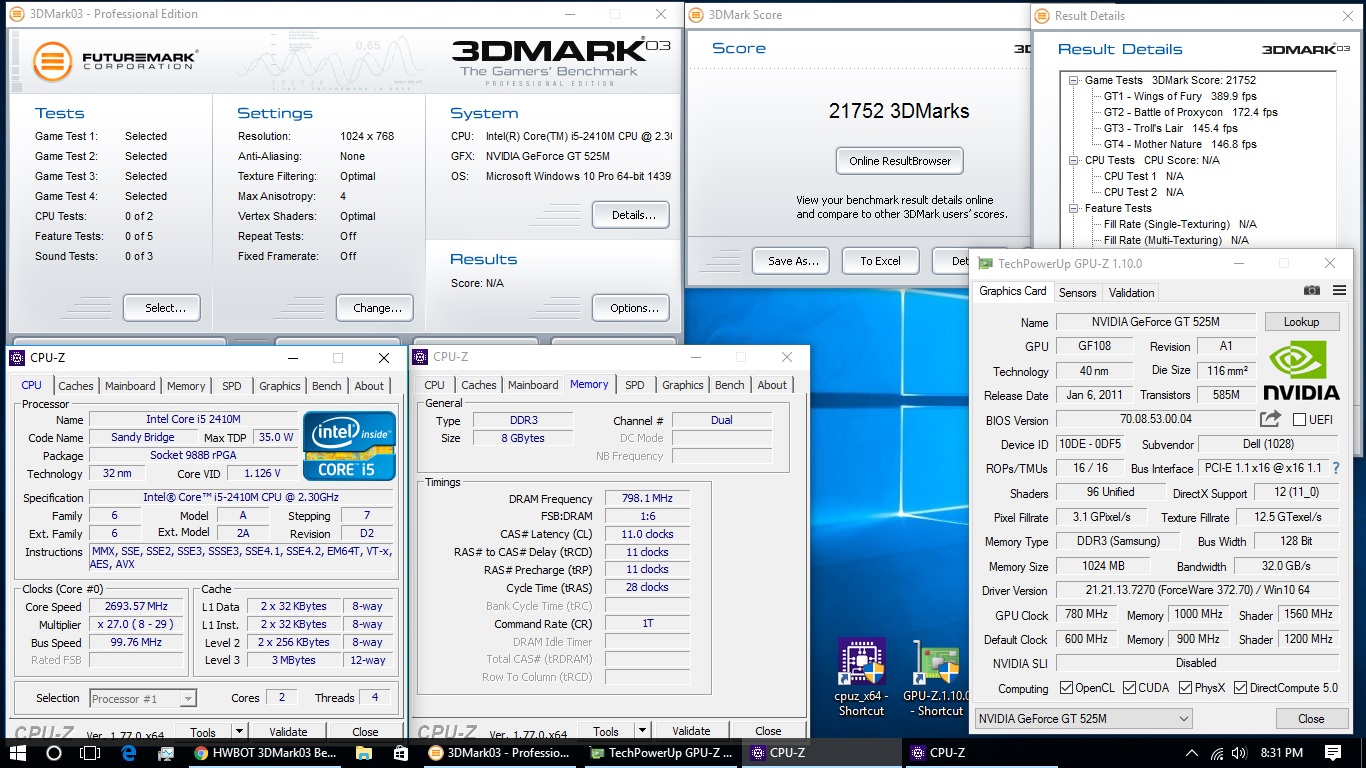This screenshot has height=768, width=1366.
Task: Open Tools dropdown arrow in CPU-Z Memory window
Action: tap(642, 732)
